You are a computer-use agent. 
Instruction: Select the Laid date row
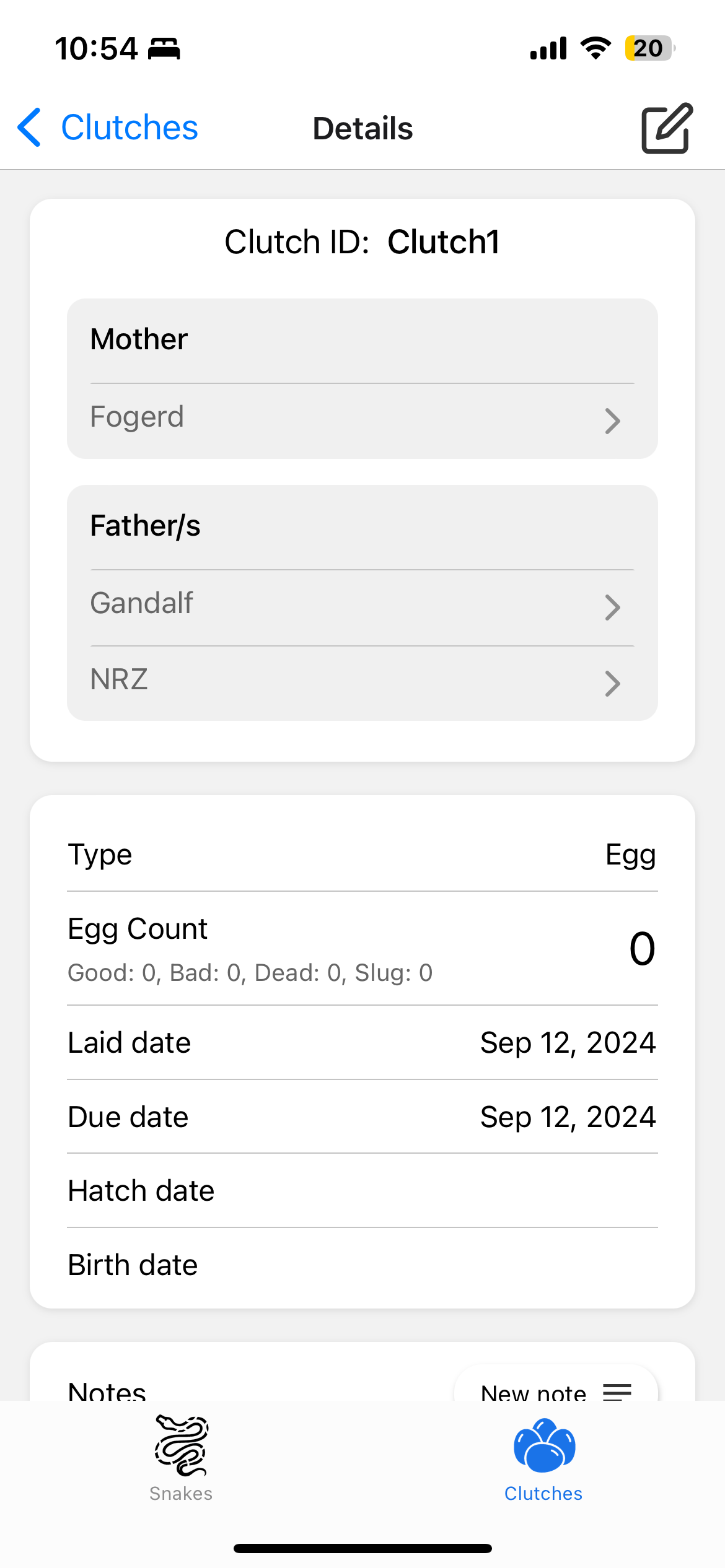(x=362, y=1043)
